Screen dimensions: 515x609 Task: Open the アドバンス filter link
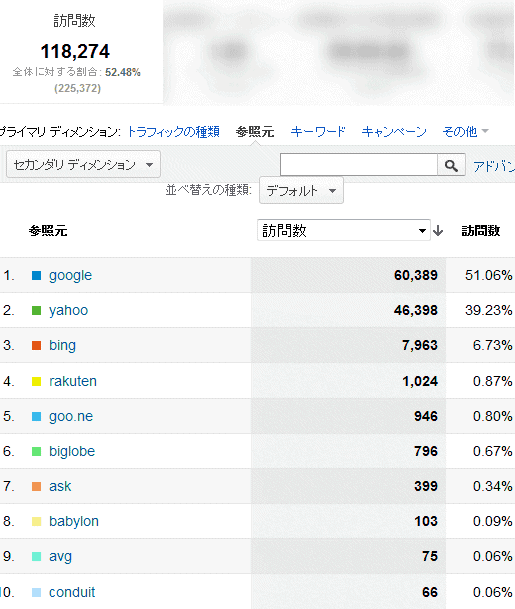494,166
